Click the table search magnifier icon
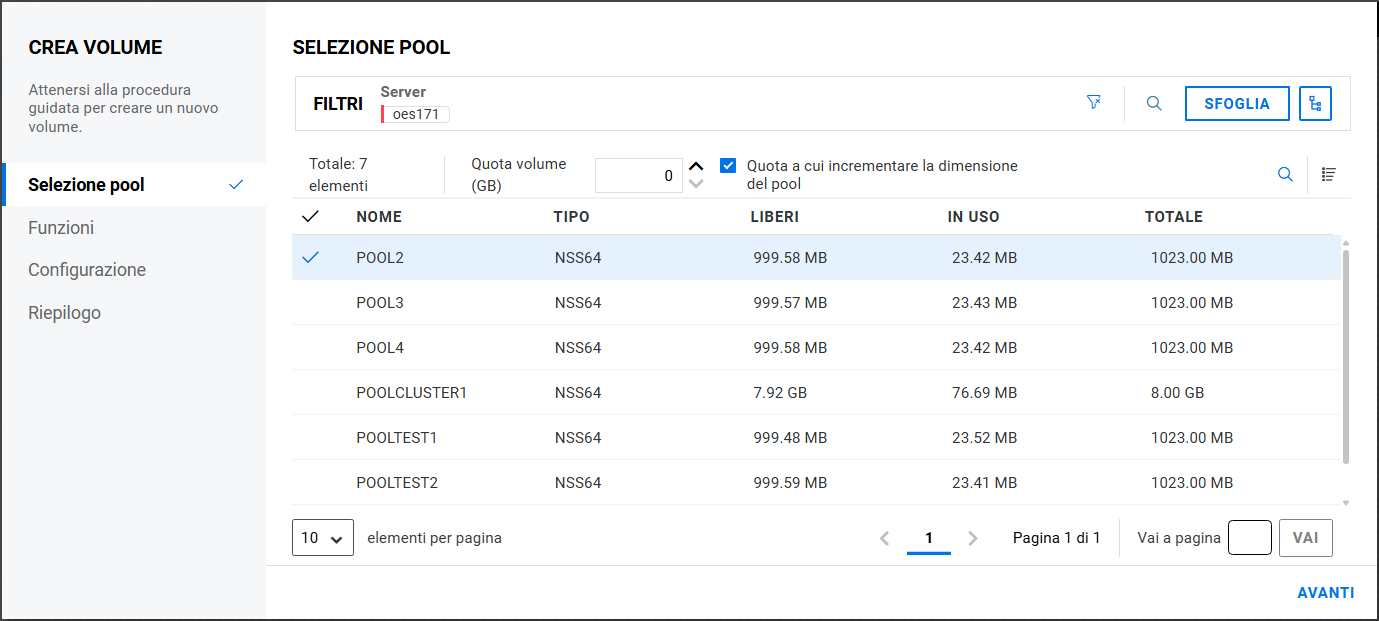 point(1285,175)
